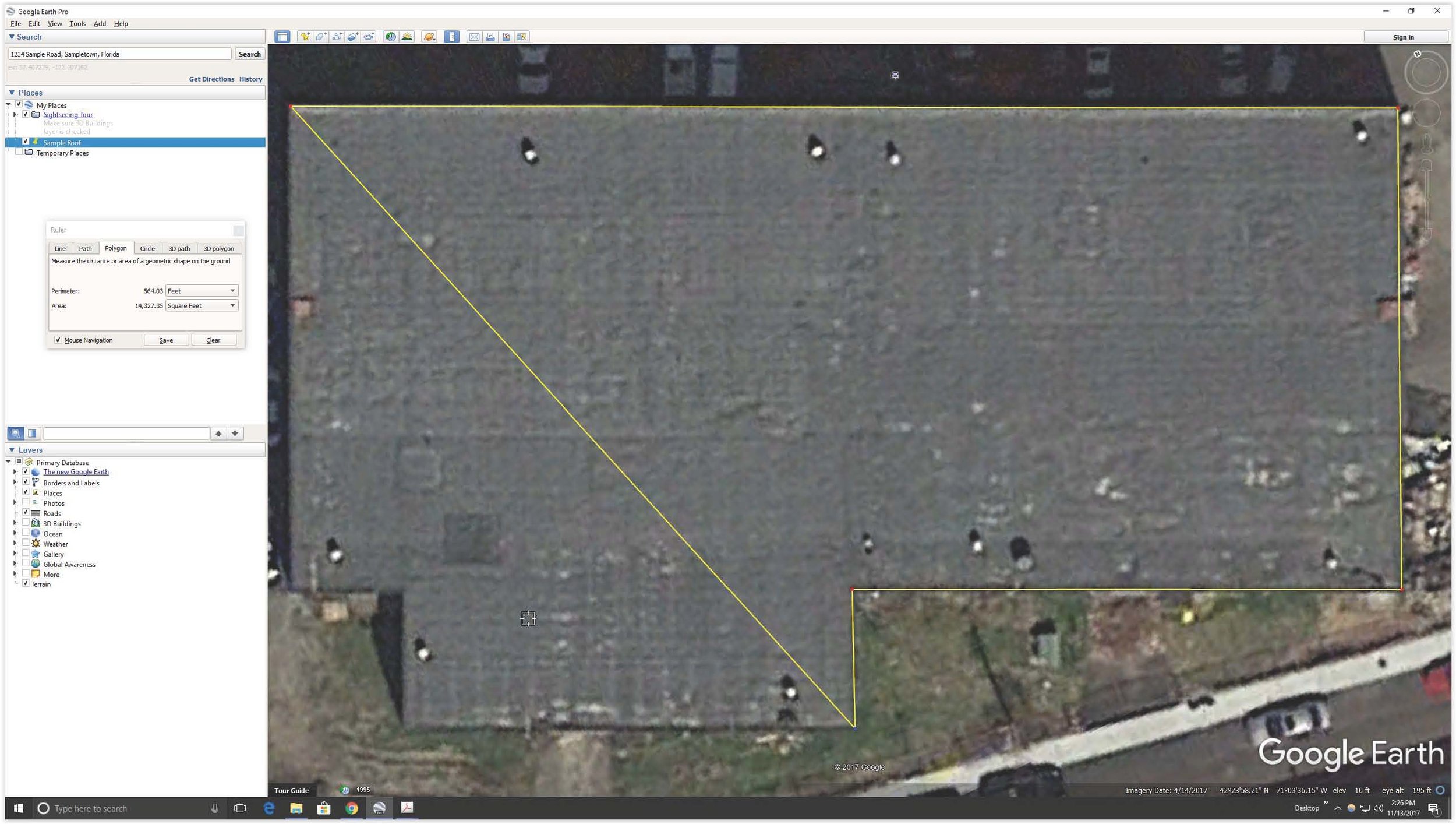Open Adobe Acrobat from the taskbar
This screenshot has height=824, width=1456.
click(407, 808)
